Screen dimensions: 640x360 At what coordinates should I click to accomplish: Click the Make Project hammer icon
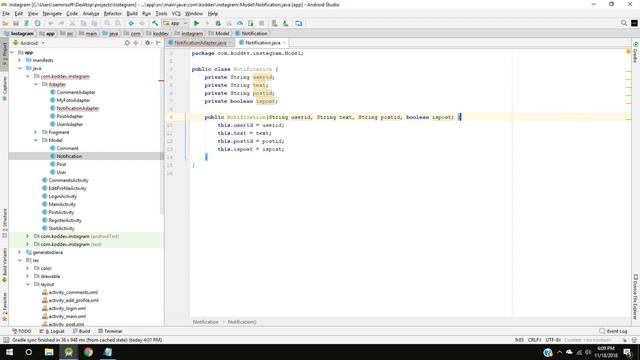155,23
